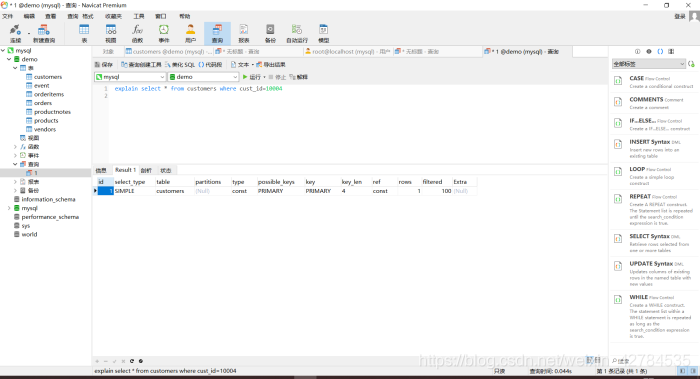Click 运行 (Run) button
This screenshot has height=379, width=700.
tap(251, 77)
